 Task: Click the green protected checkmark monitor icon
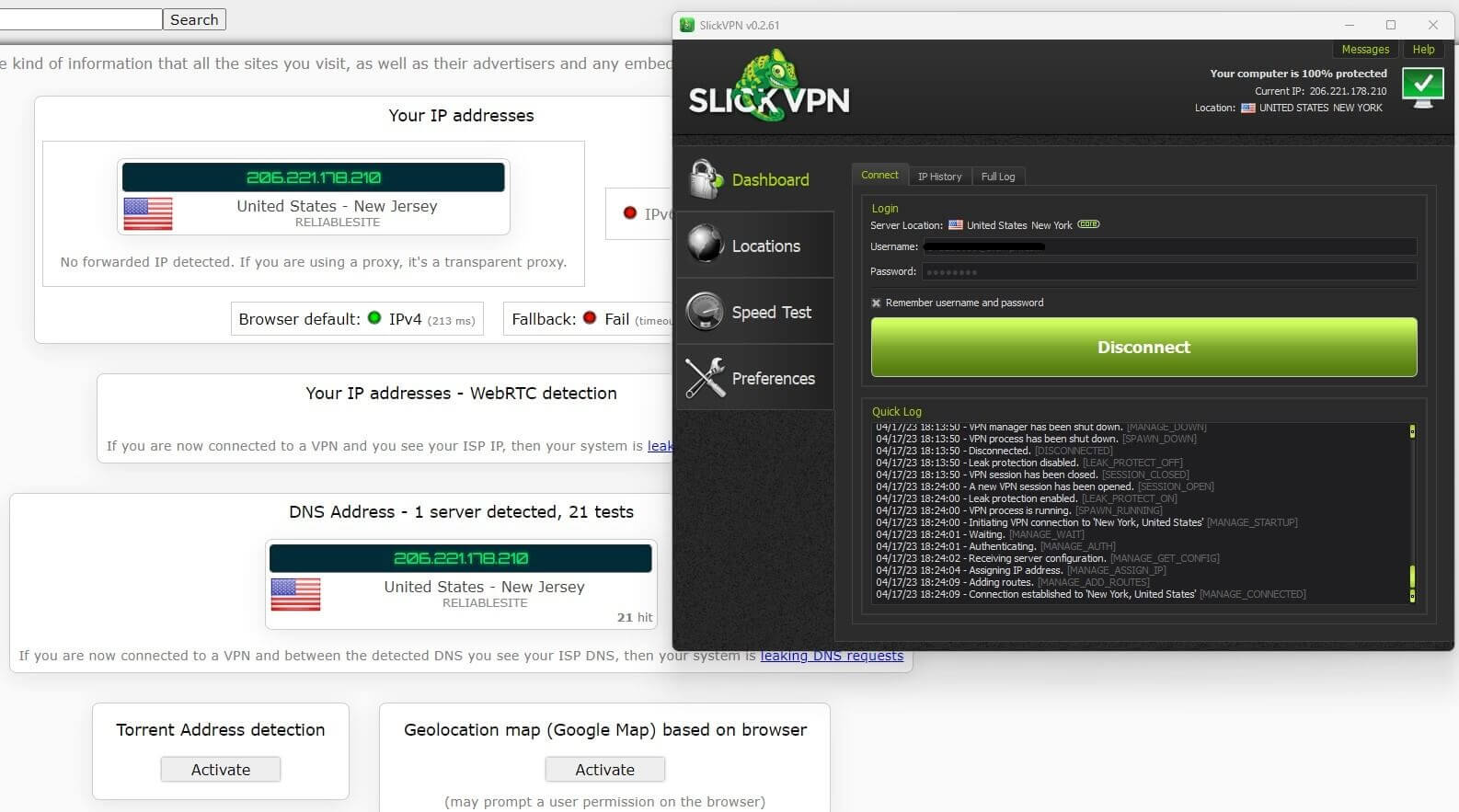(x=1422, y=87)
